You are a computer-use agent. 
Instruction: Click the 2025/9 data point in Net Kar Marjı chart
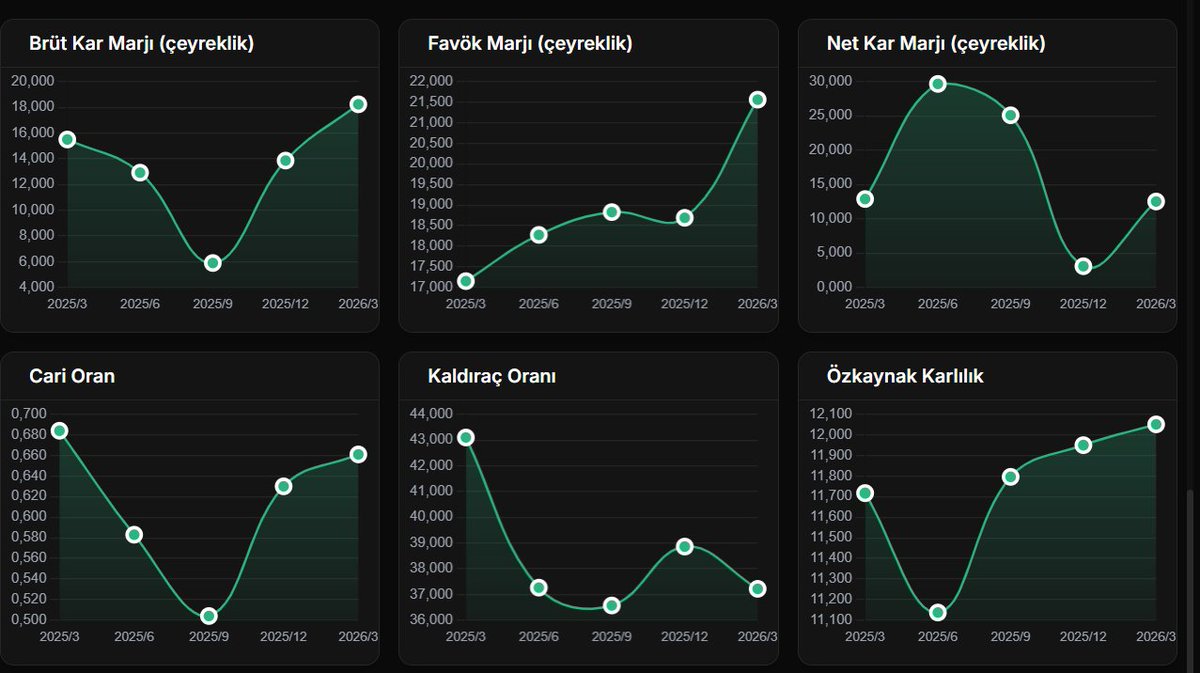pyautogui.click(x=1010, y=115)
